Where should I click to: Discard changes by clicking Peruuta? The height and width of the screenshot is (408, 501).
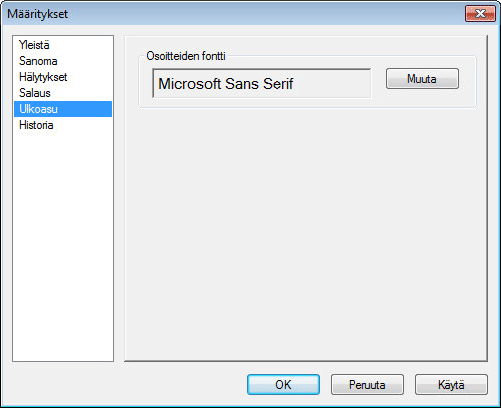click(x=367, y=384)
